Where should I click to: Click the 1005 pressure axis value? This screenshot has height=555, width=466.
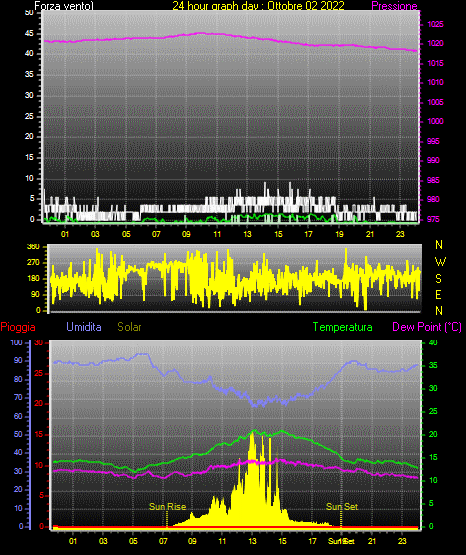pyautogui.click(x=435, y=102)
